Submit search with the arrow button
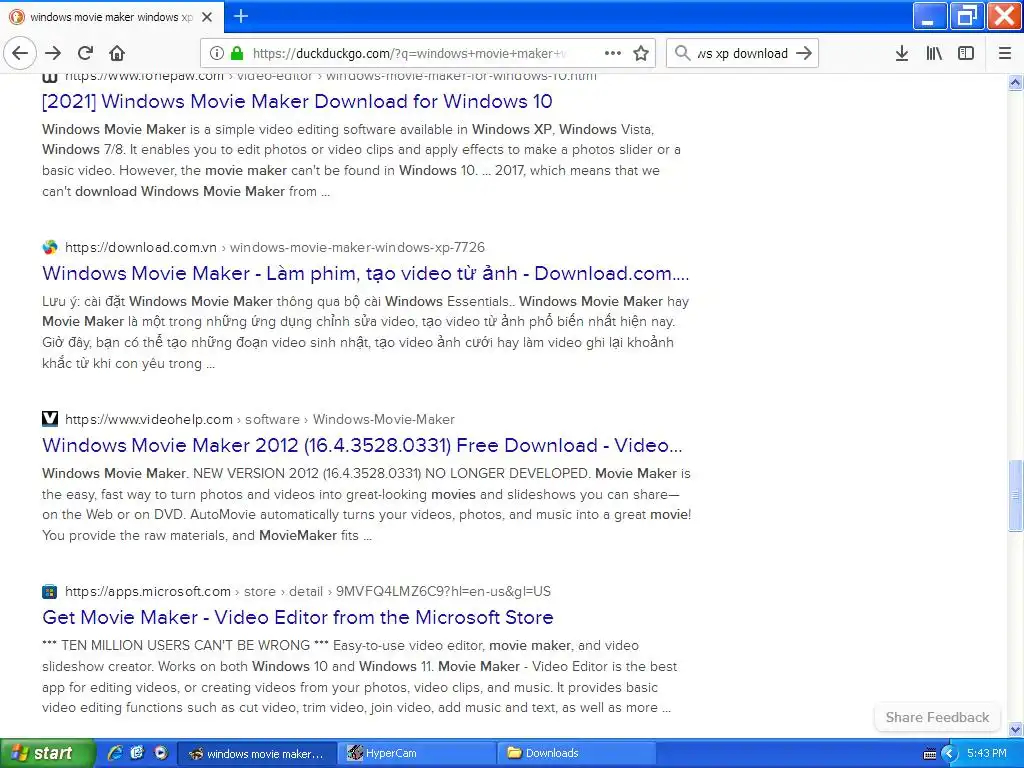Image resolution: width=1024 pixels, height=768 pixels. coord(804,53)
